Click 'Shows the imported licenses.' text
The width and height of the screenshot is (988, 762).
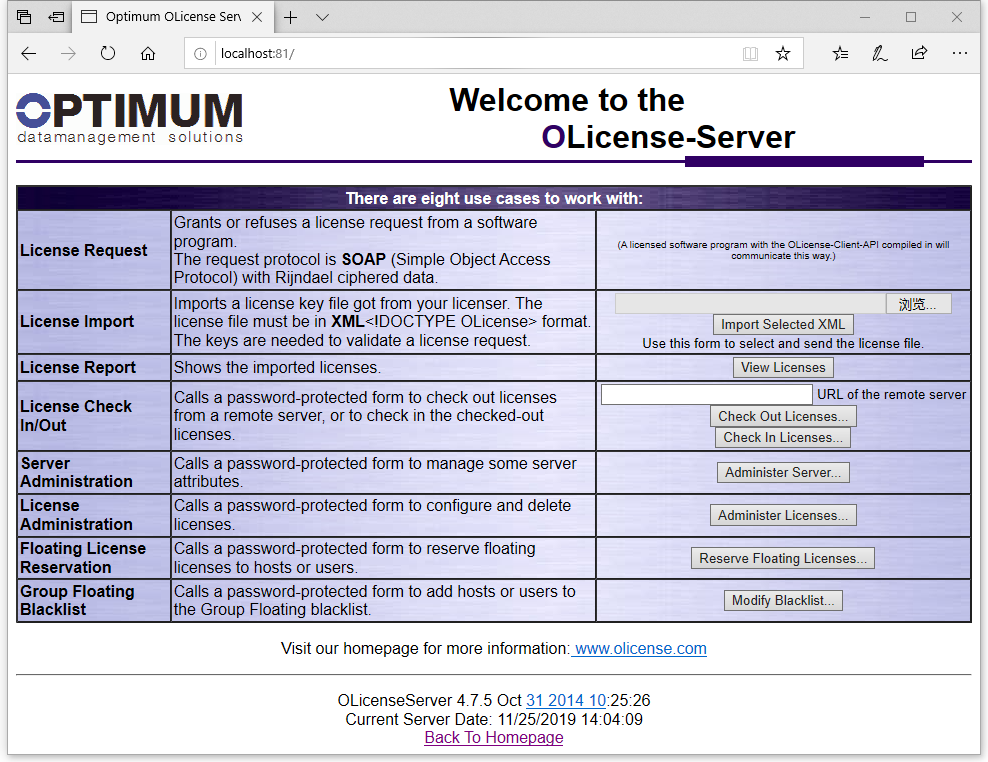pyautogui.click(x=277, y=367)
